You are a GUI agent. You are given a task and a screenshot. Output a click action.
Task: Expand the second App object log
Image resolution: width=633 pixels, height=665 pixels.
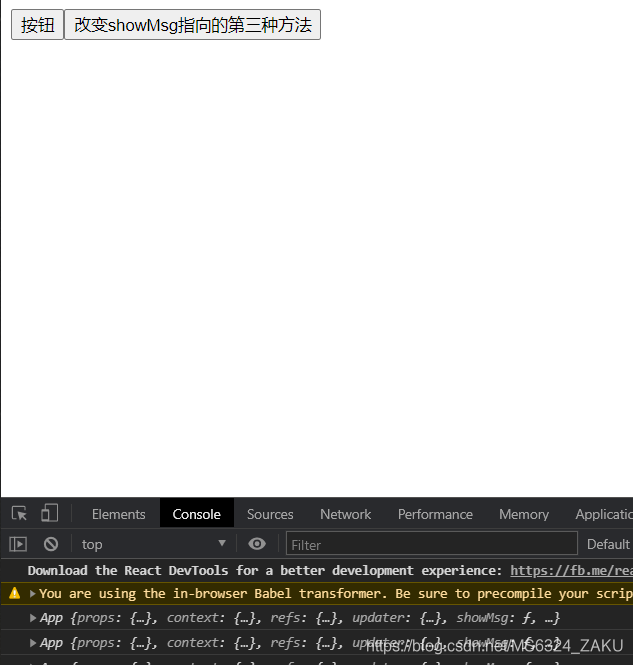pos(33,643)
